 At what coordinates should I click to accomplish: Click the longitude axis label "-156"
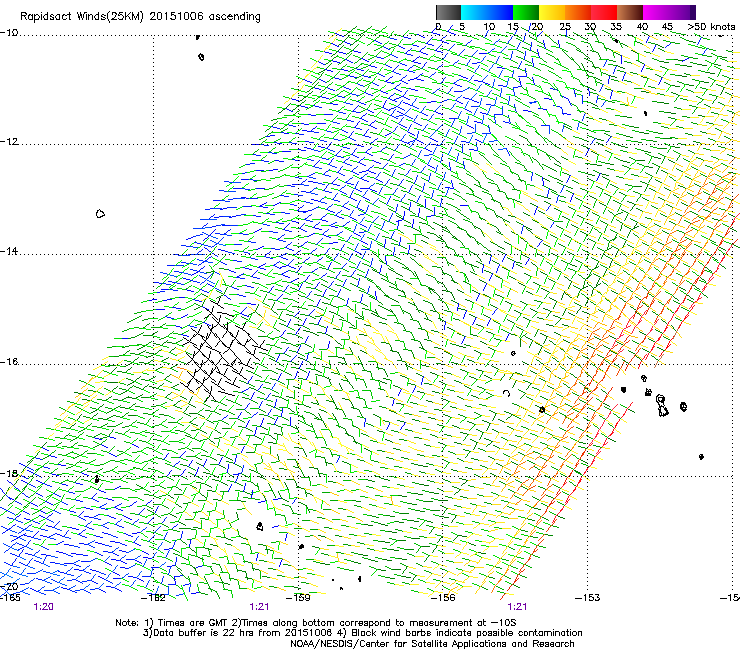click(x=443, y=598)
